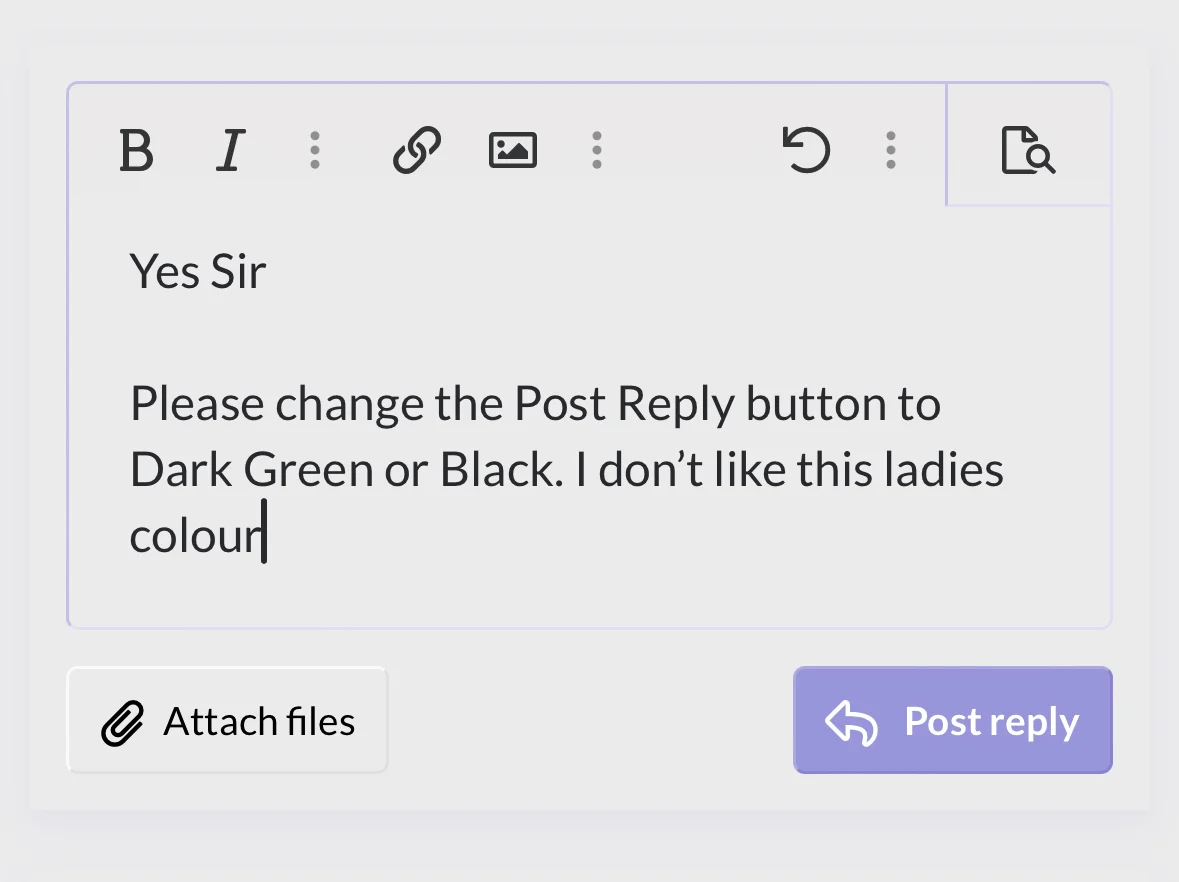Toggle italic formatting with the I icon
Image resolution: width=1179 pixels, height=882 pixels.
[x=230, y=150]
